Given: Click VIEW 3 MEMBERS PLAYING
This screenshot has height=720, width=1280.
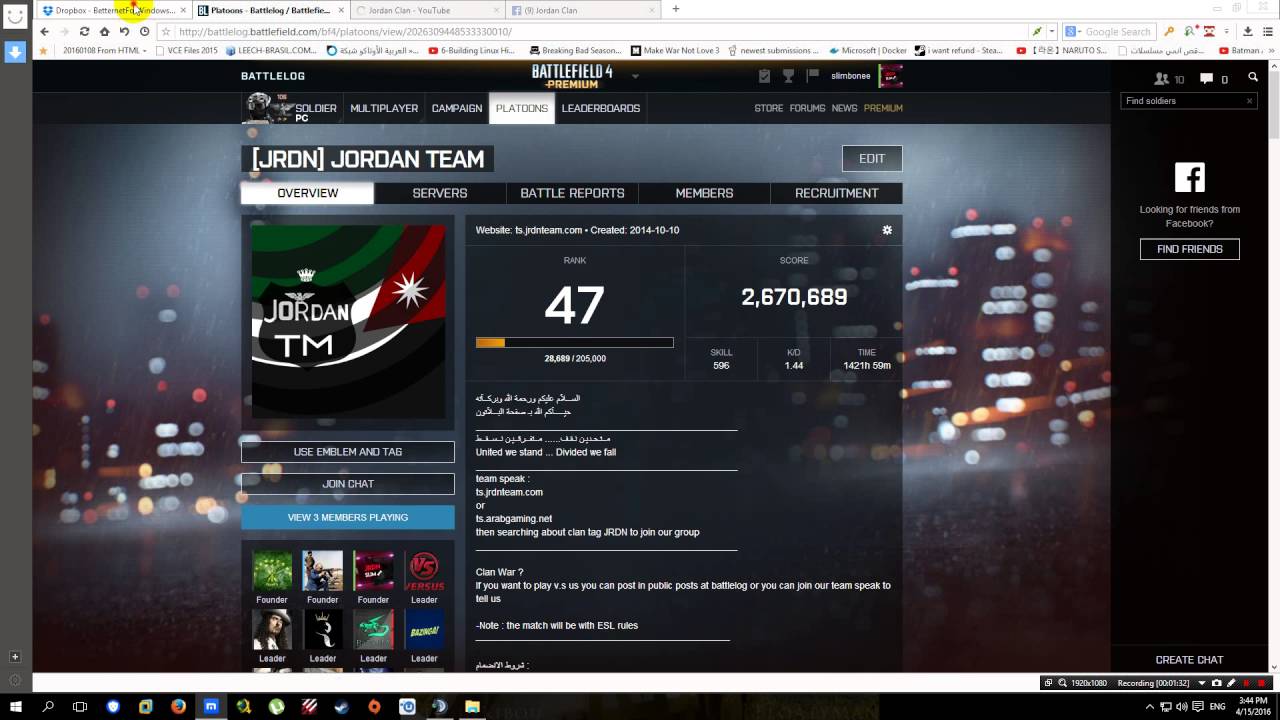Looking at the screenshot, I should coord(348,517).
